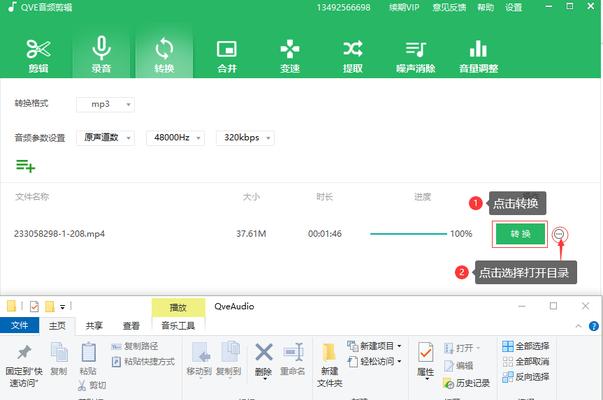Click 新建文件夹 in Explorer ribbon
This screenshot has height=400, width=603.
(330, 365)
